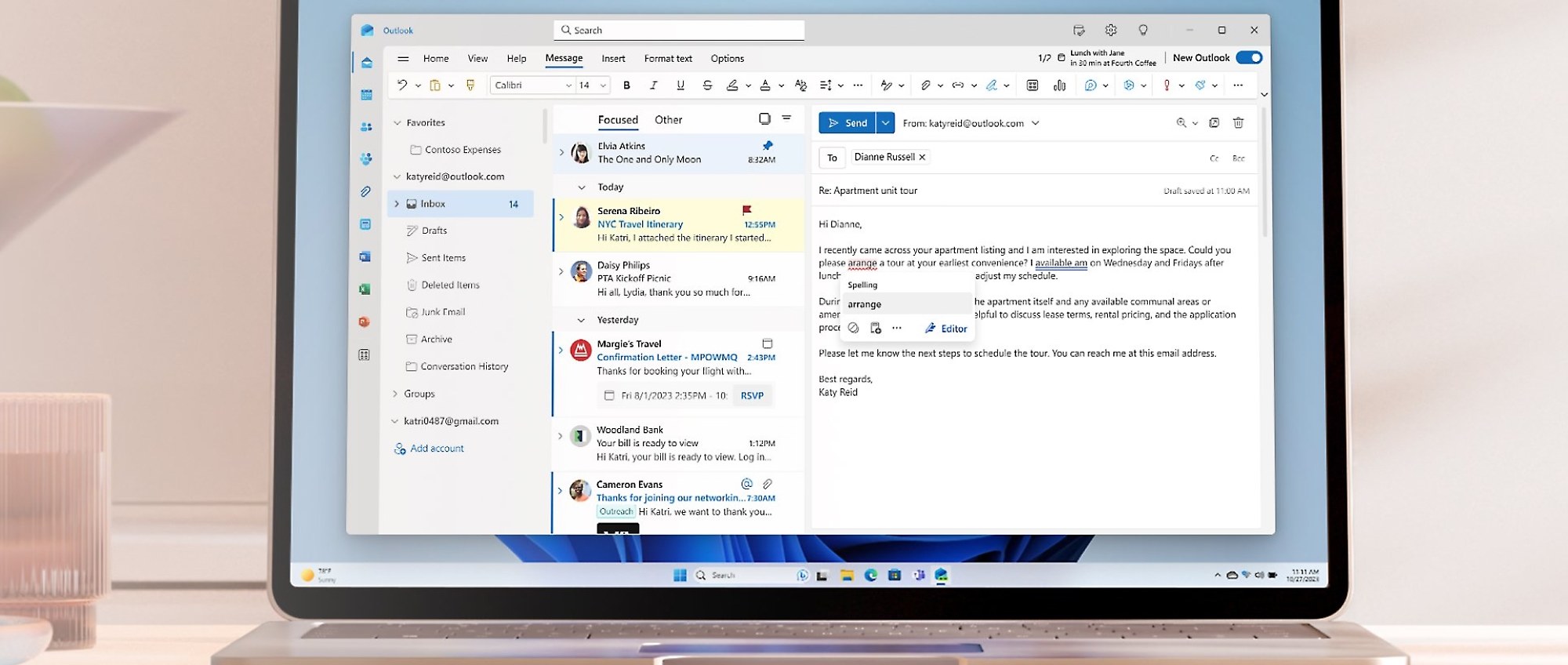Accept the spelling suggestion arrange
Screen dimensions: 1568x665
pyautogui.click(x=906, y=304)
